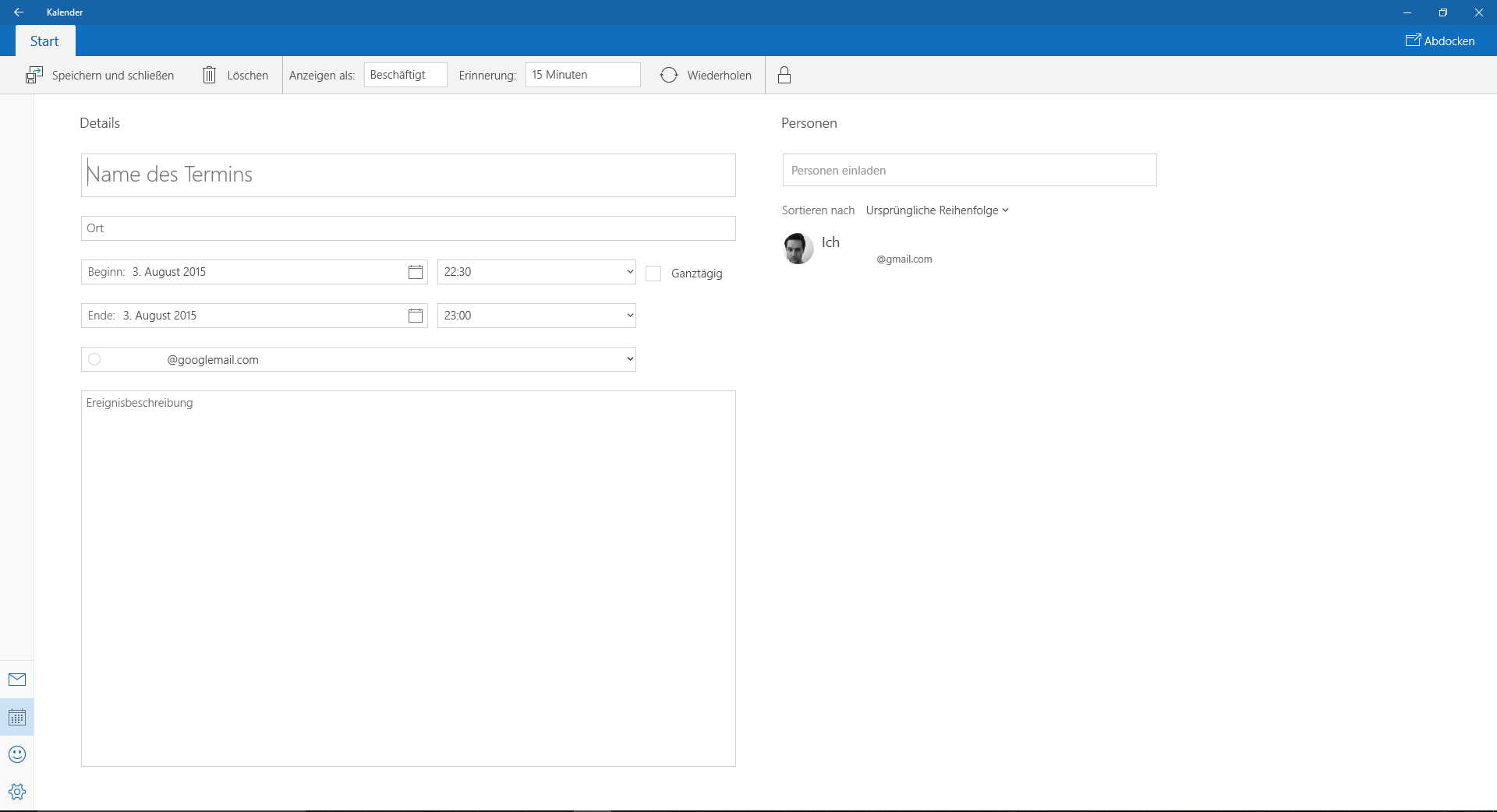Viewport: 1497px width, 812px height.
Task: Click Speichern und schließen
Action: click(100, 75)
